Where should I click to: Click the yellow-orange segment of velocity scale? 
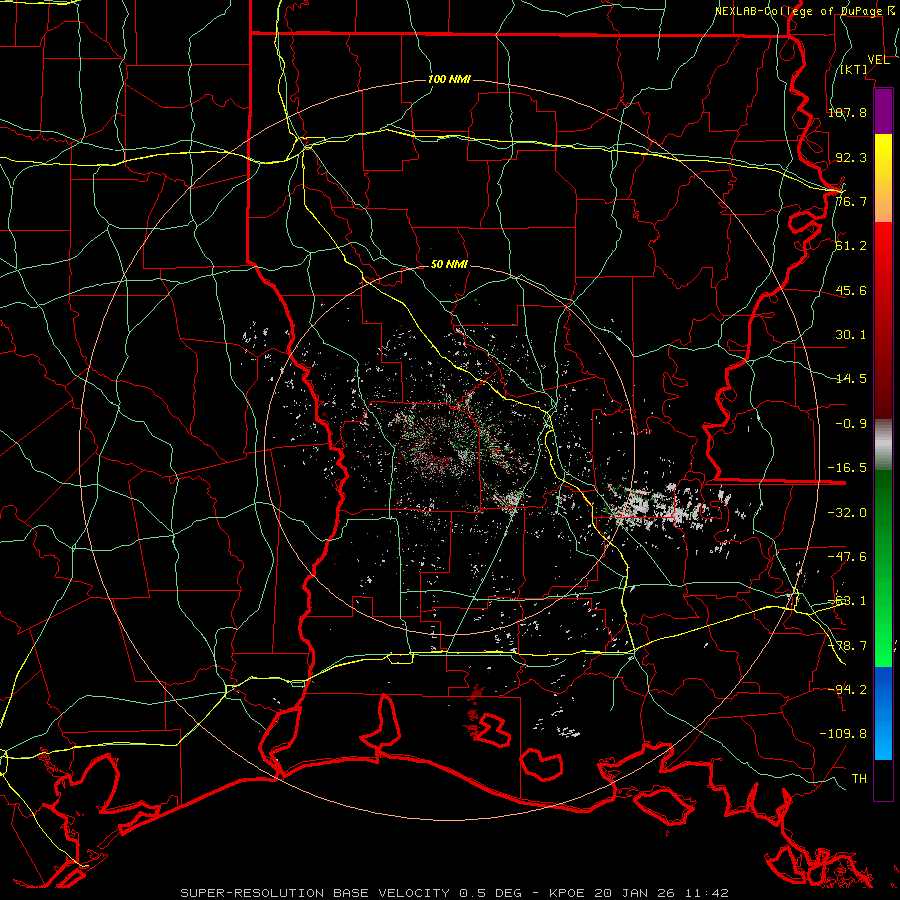[x=883, y=178]
